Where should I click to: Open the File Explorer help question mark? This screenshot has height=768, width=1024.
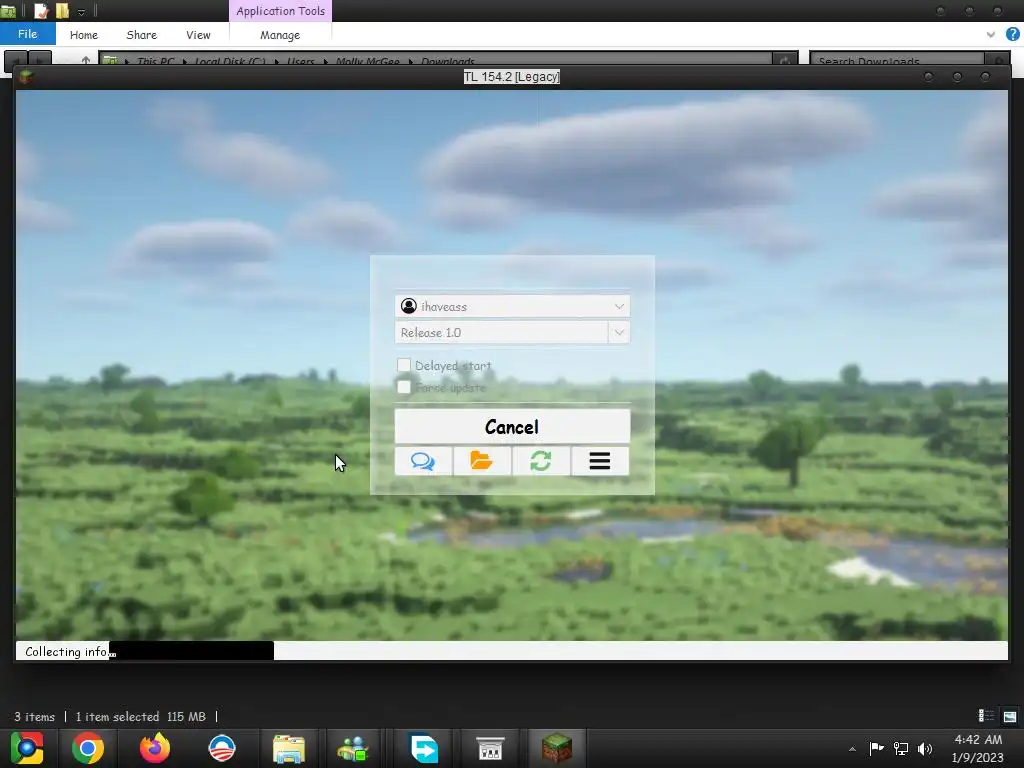pos(1012,35)
